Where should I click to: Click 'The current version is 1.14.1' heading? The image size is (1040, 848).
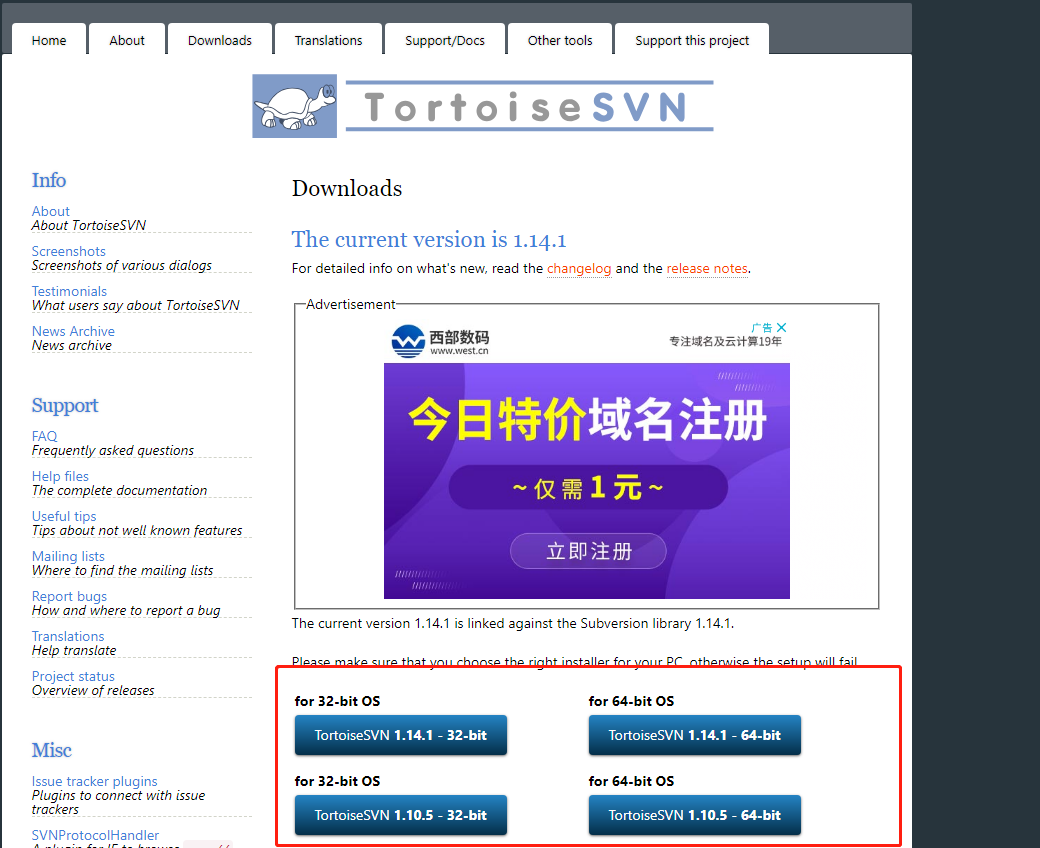[x=429, y=239]
